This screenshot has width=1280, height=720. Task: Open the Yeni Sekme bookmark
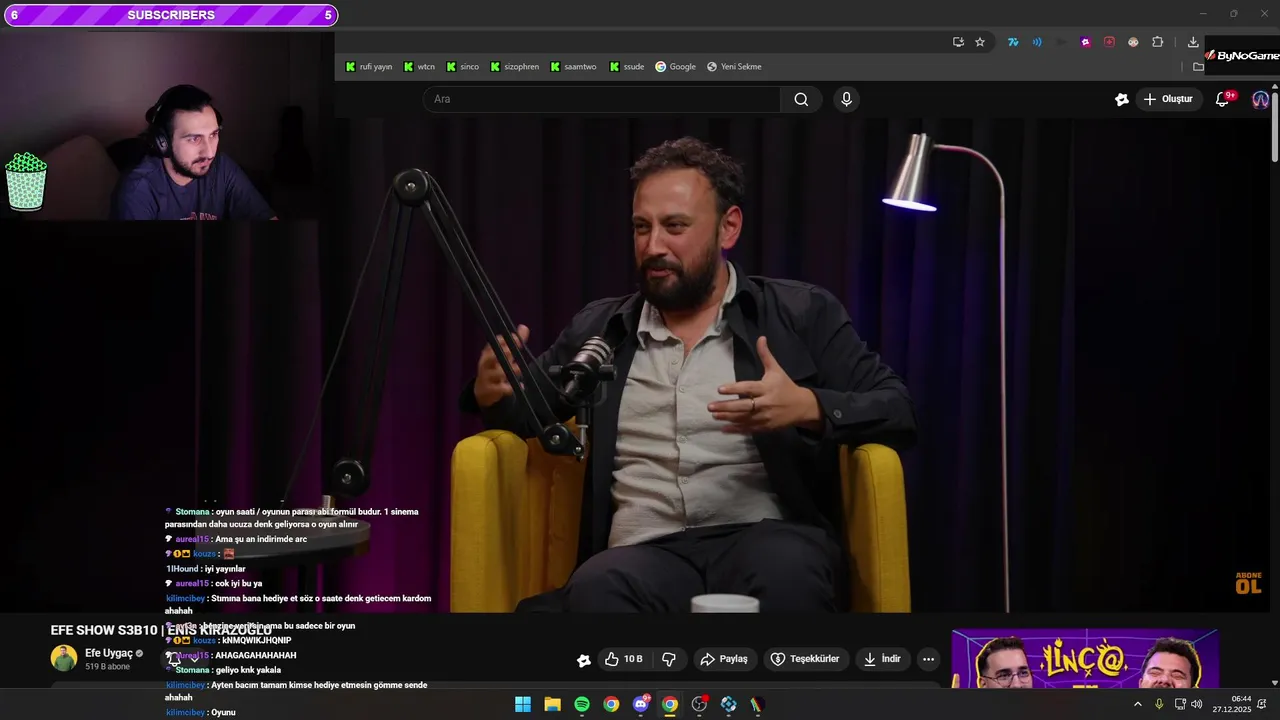(x=734, y=67)
